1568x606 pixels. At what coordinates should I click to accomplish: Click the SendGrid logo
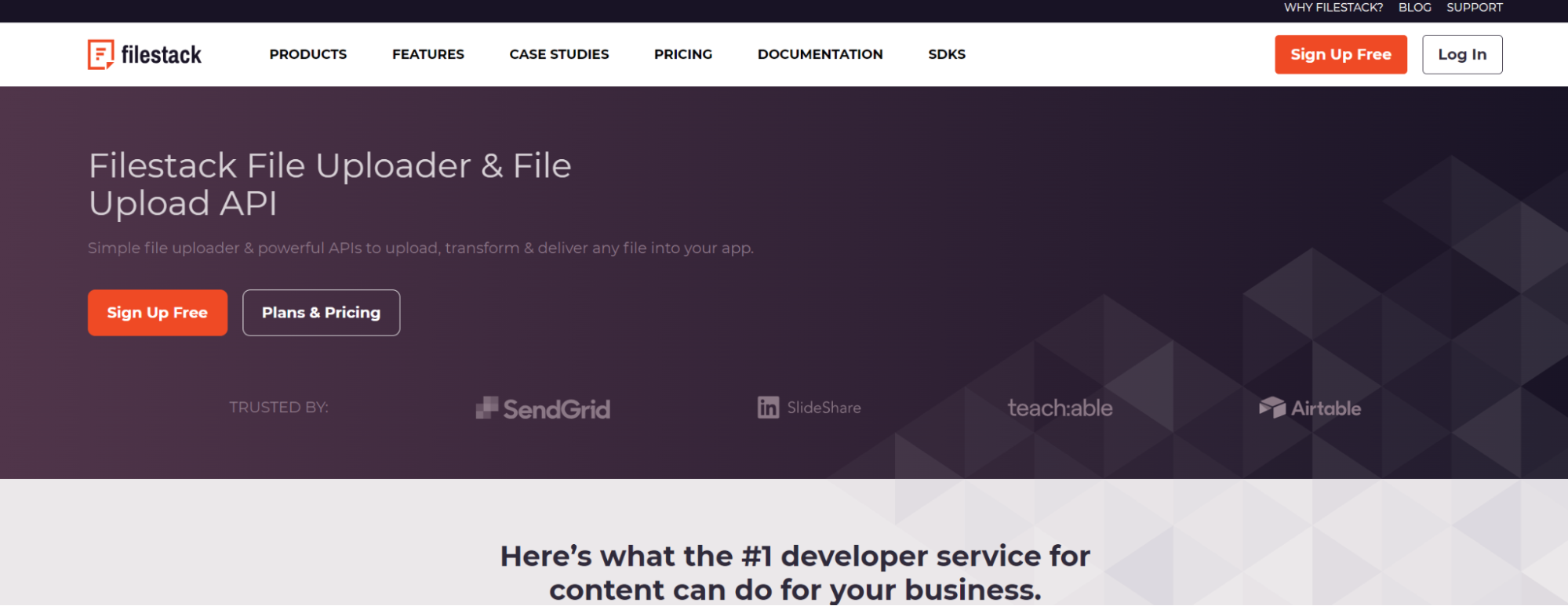coord(543,408)
